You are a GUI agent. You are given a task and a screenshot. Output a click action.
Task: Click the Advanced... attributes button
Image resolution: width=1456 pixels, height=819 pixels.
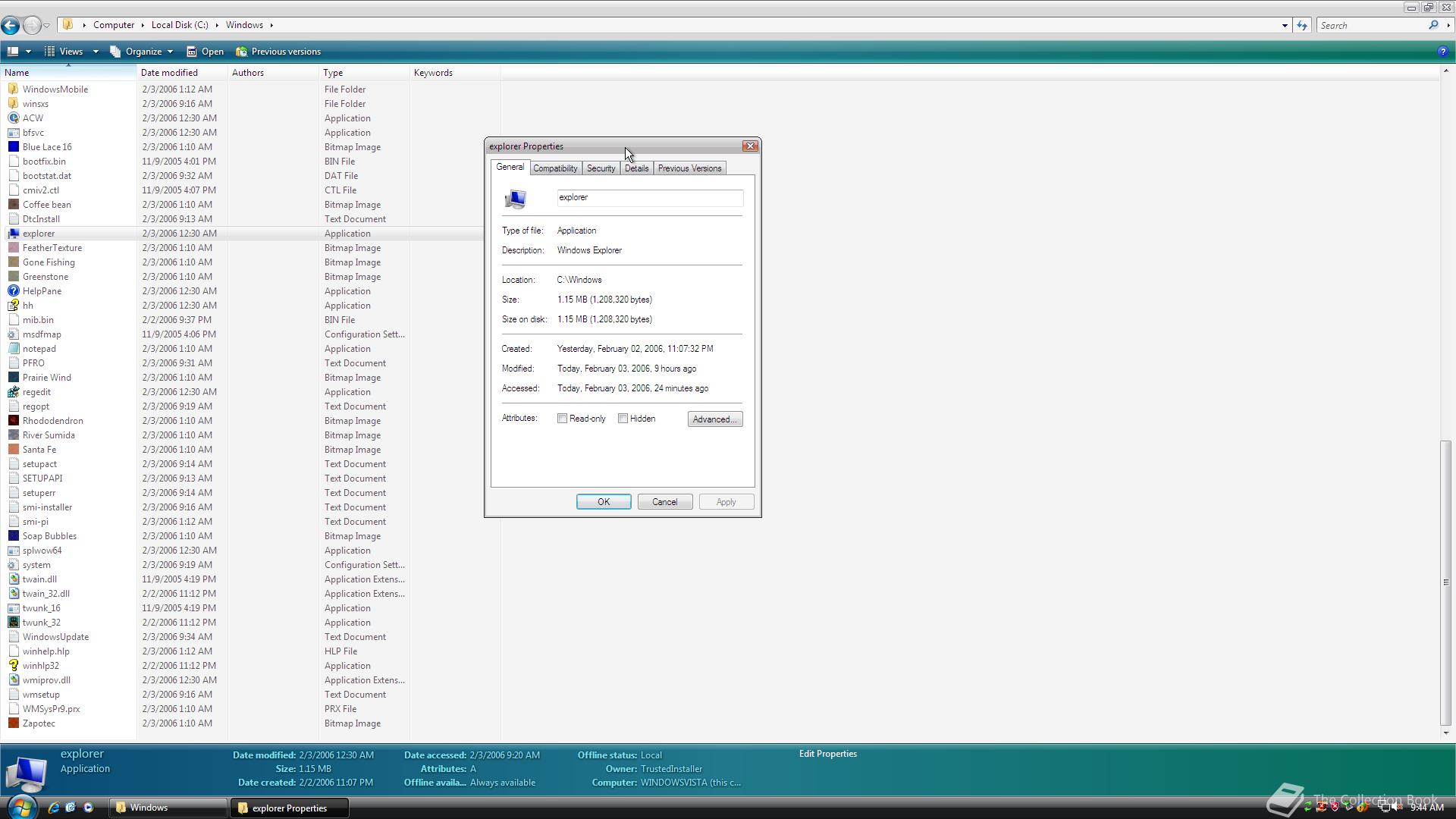[x=714, y=419]
